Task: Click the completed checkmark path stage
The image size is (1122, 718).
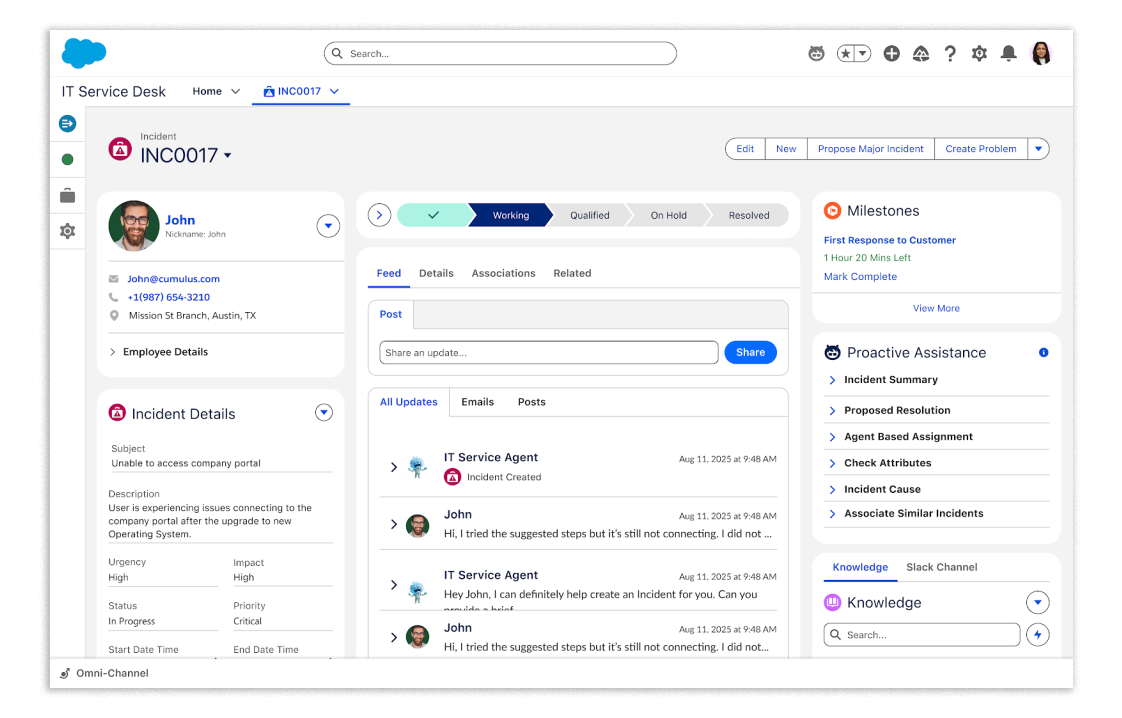Action: pos(433,215)
